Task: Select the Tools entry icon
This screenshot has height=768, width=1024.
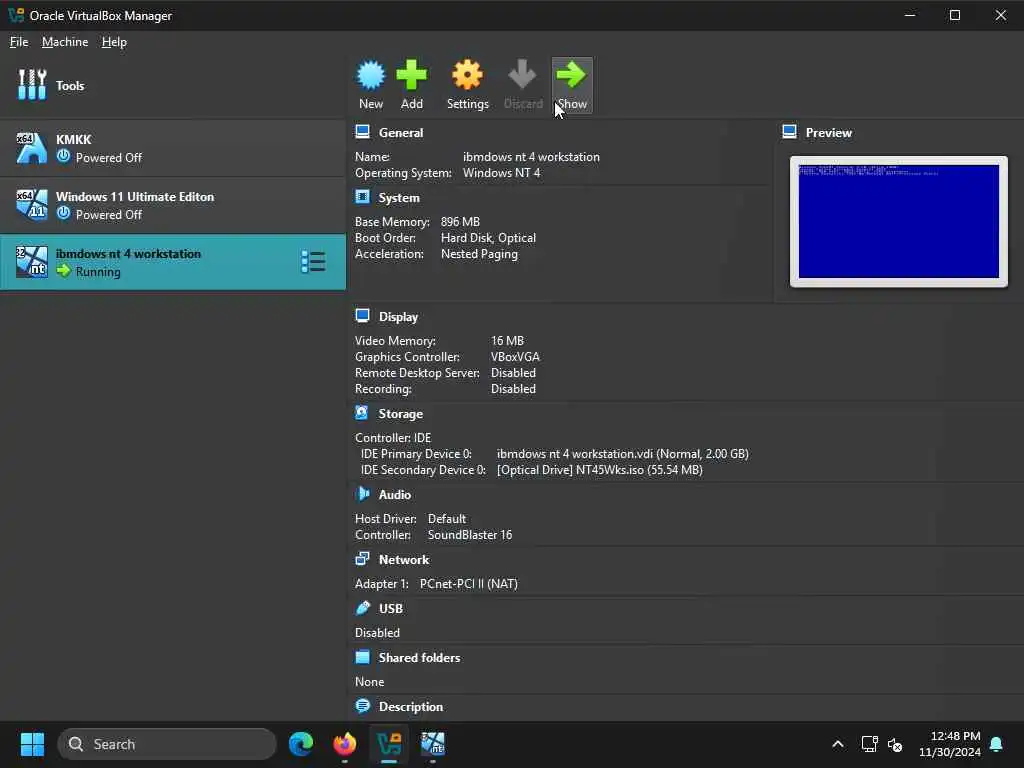Action: click(32, 85)
